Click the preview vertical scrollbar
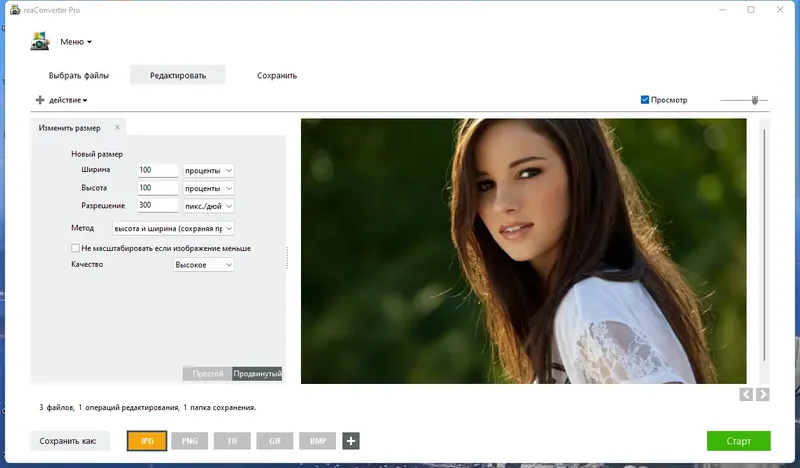800x468 pixels. point(764,245)
